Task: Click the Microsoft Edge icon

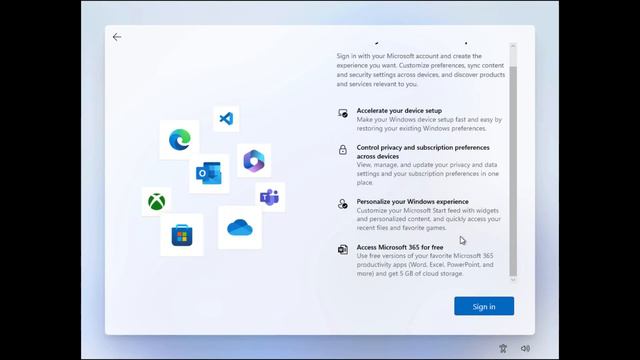Action: (180, 139)
